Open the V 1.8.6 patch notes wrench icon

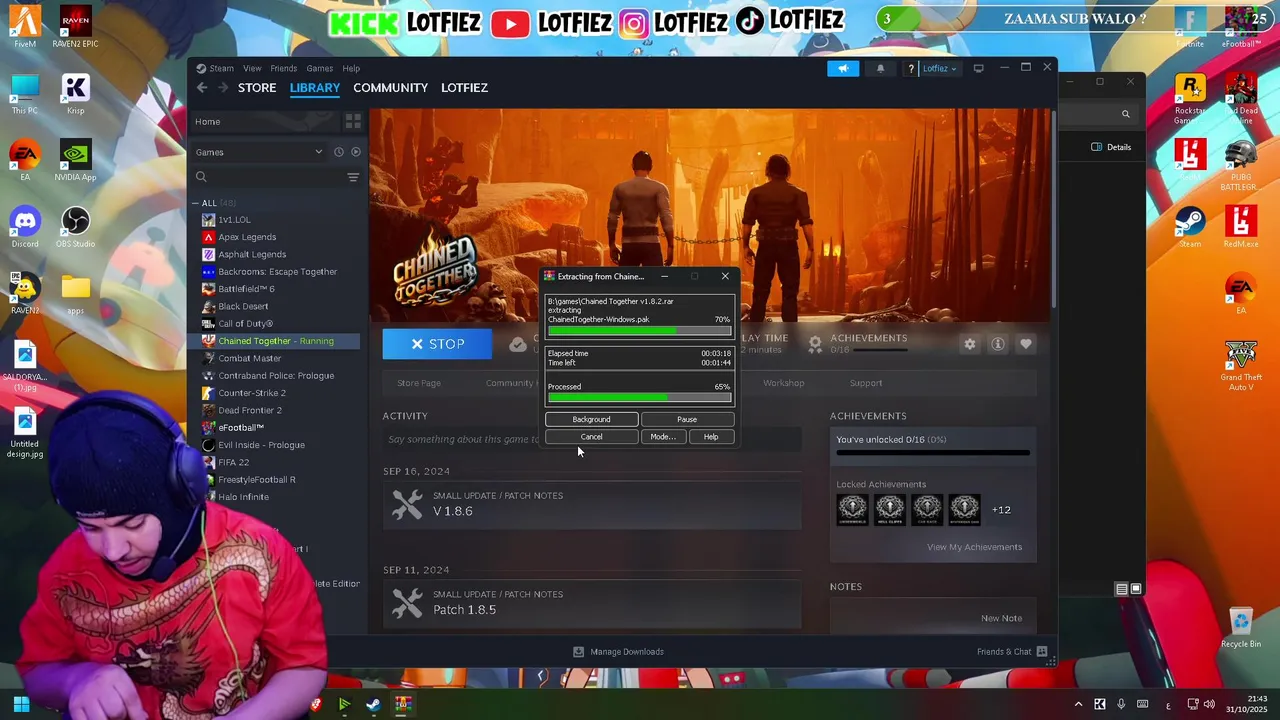(407, 504)
